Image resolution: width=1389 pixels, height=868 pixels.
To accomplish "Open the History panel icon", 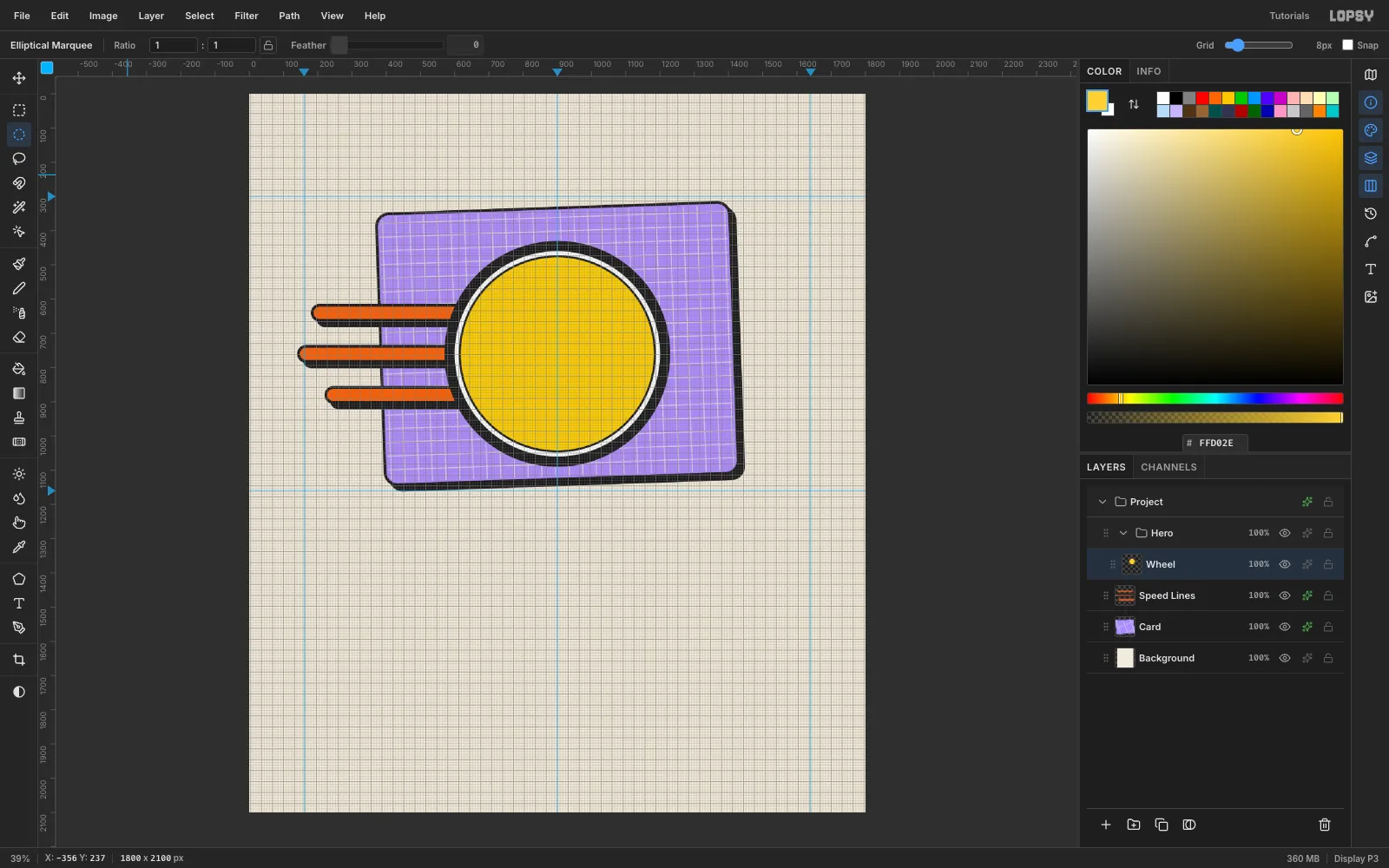I will click(x=1371, y=214).
